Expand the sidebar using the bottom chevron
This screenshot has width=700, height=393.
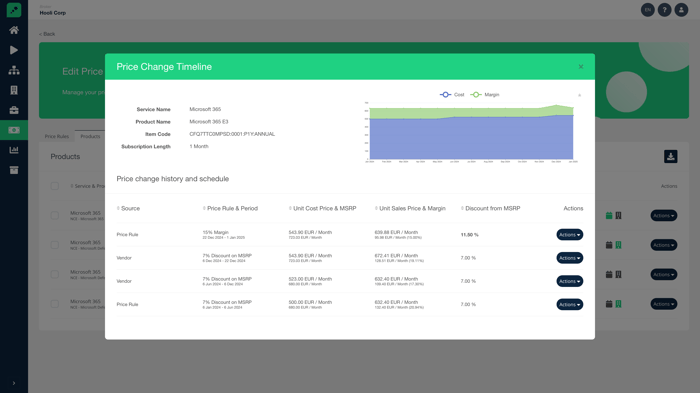(x=14, y=383)
